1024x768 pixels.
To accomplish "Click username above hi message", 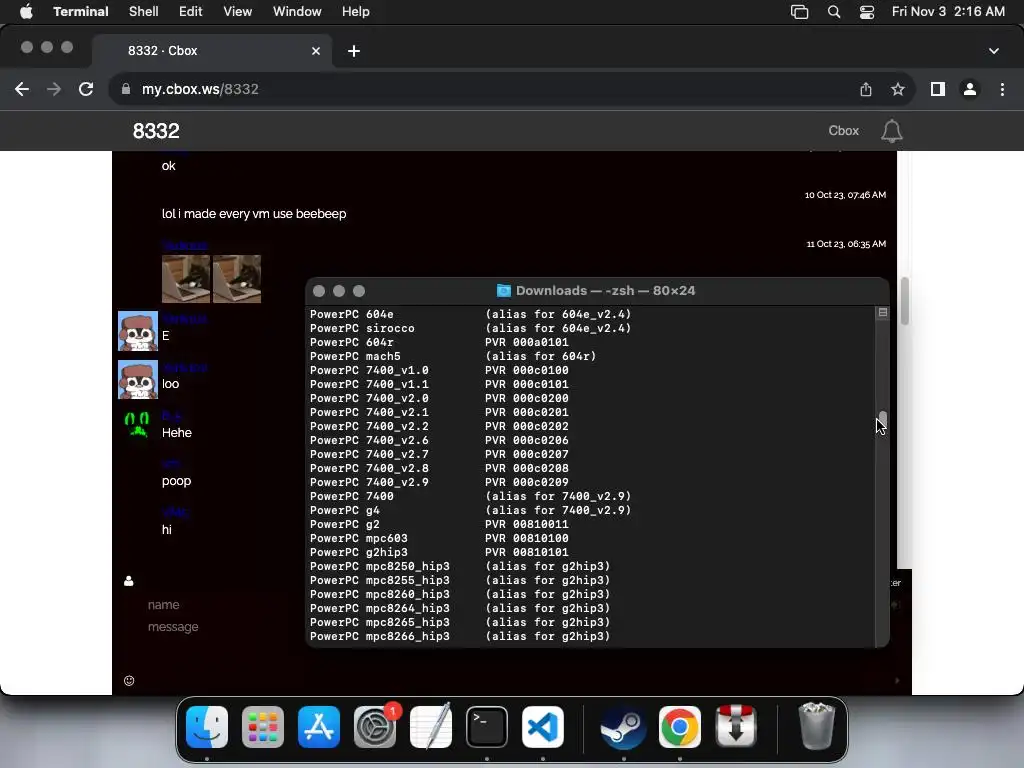I will point(175,512).
